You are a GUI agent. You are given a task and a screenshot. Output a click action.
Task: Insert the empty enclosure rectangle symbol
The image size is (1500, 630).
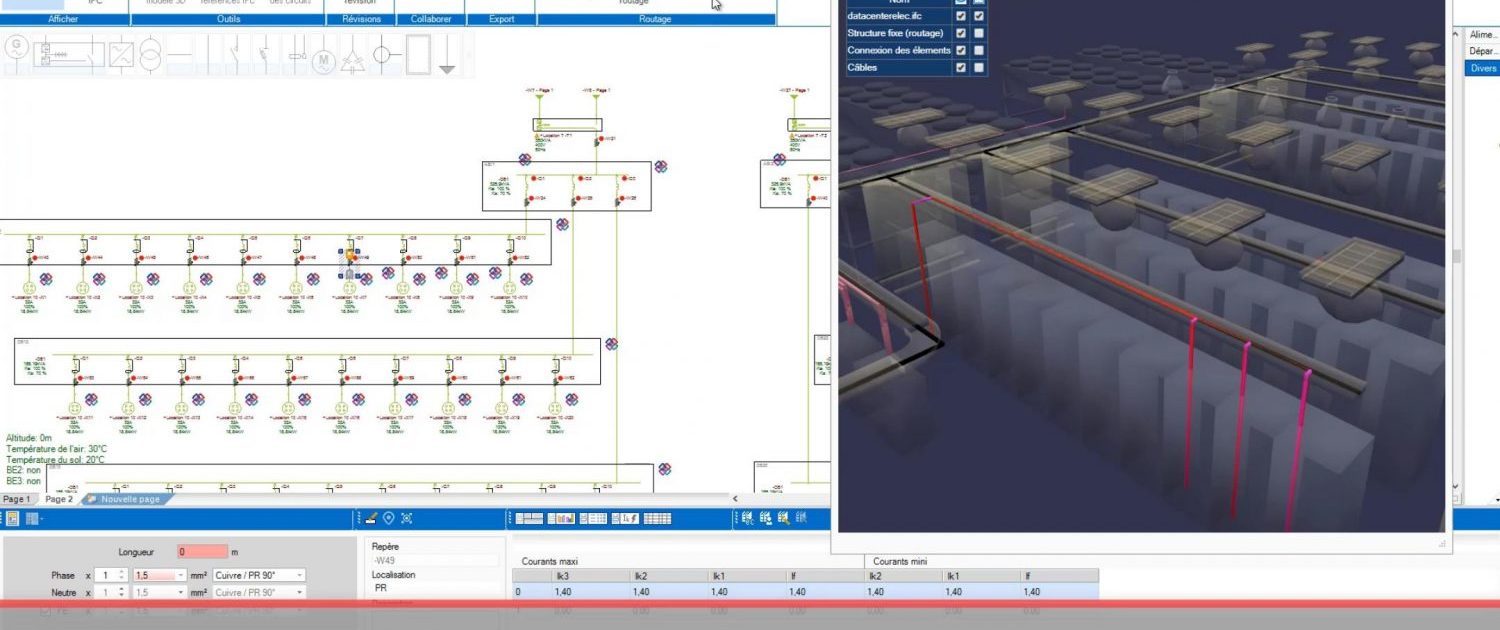pos(418,55)
